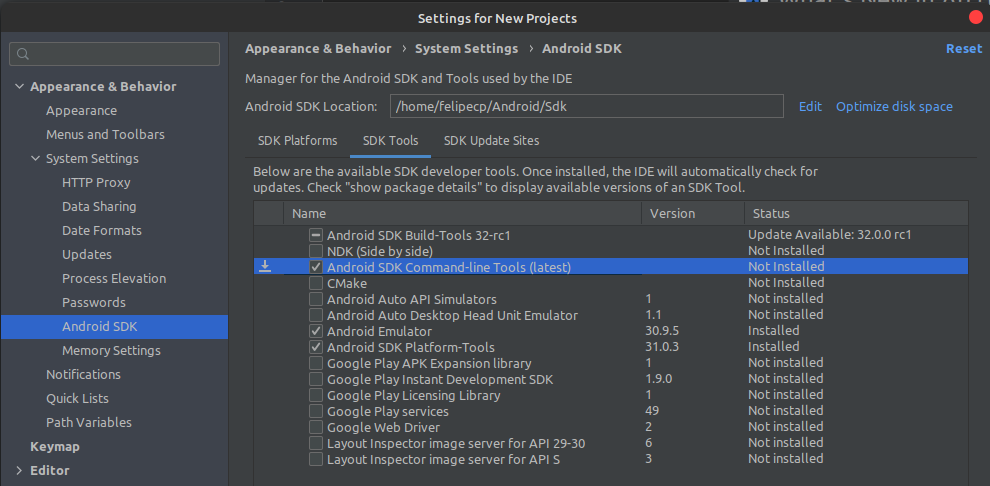The height and width of the screenshot is (486, 990).
Task: Check Android Auto Desktop Head Unit Emulator
Action: [316, 315]
